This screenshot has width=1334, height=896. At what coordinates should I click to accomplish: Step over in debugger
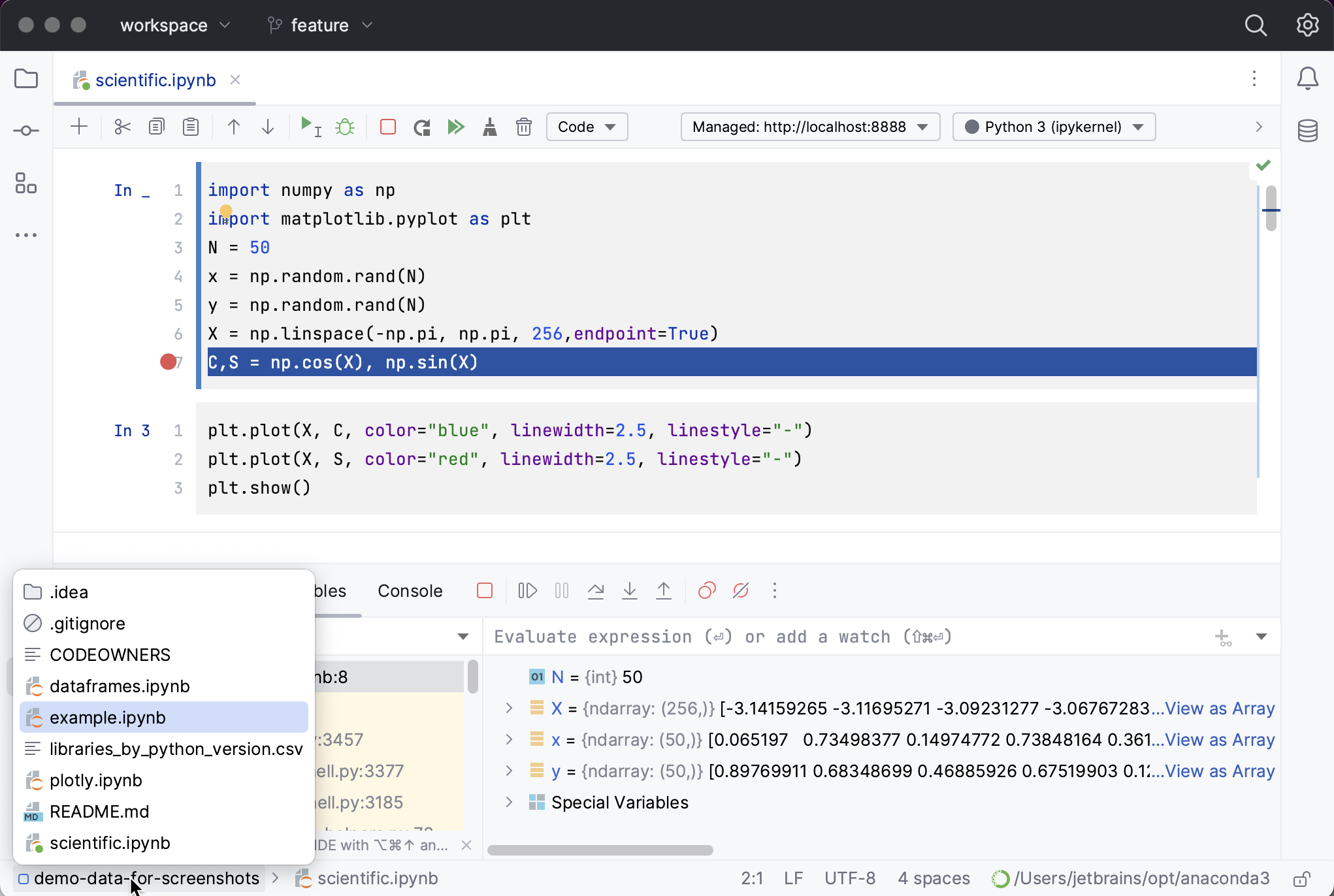click(596, 591)
